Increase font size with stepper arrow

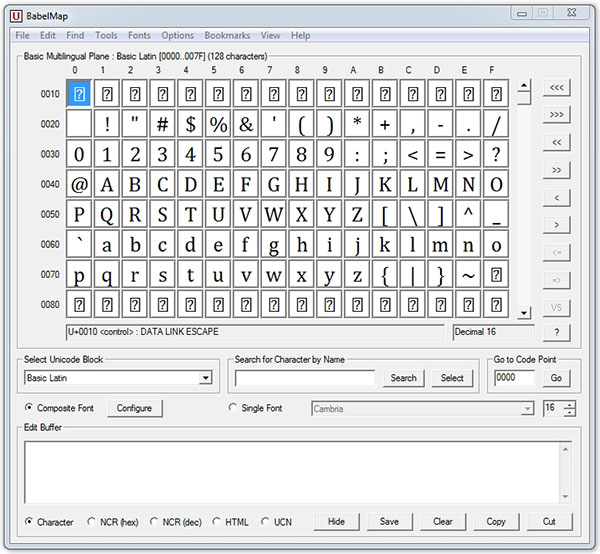(569, 404)
